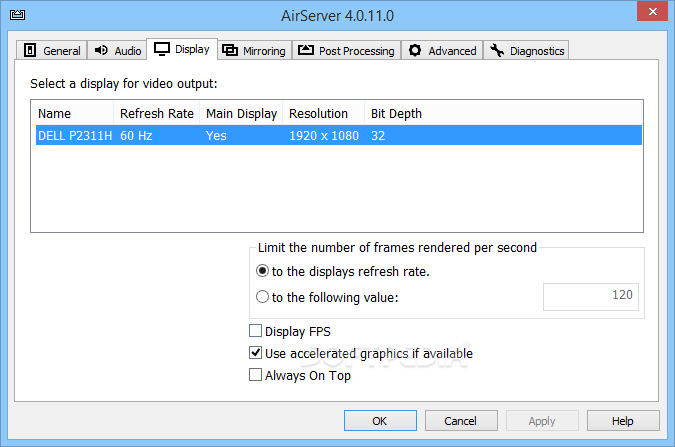Image resolution: width=675 pixels, height=447 pixels.
Task: Click the frame limit value field showing 120
Action: click(591, 297)
